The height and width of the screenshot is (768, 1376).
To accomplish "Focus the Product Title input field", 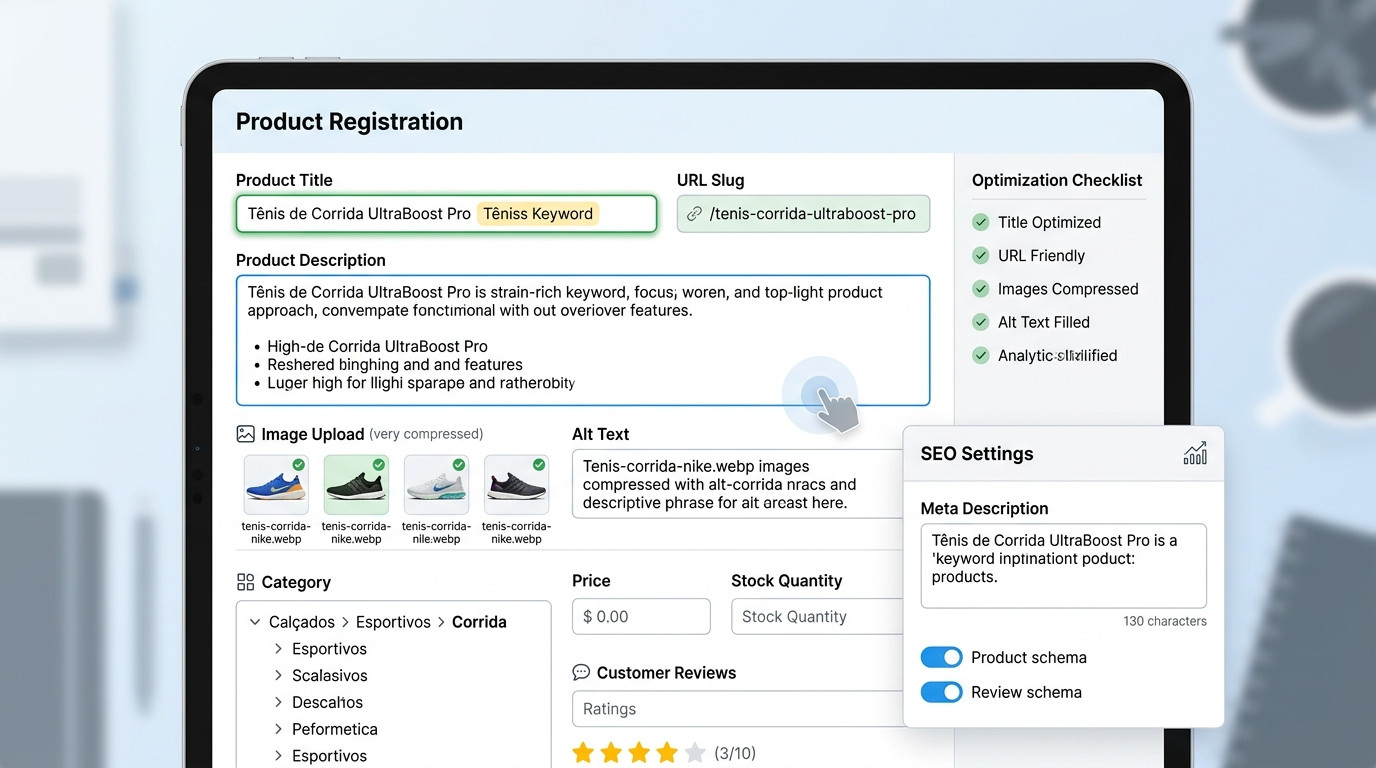I will [x=446, y=214].
